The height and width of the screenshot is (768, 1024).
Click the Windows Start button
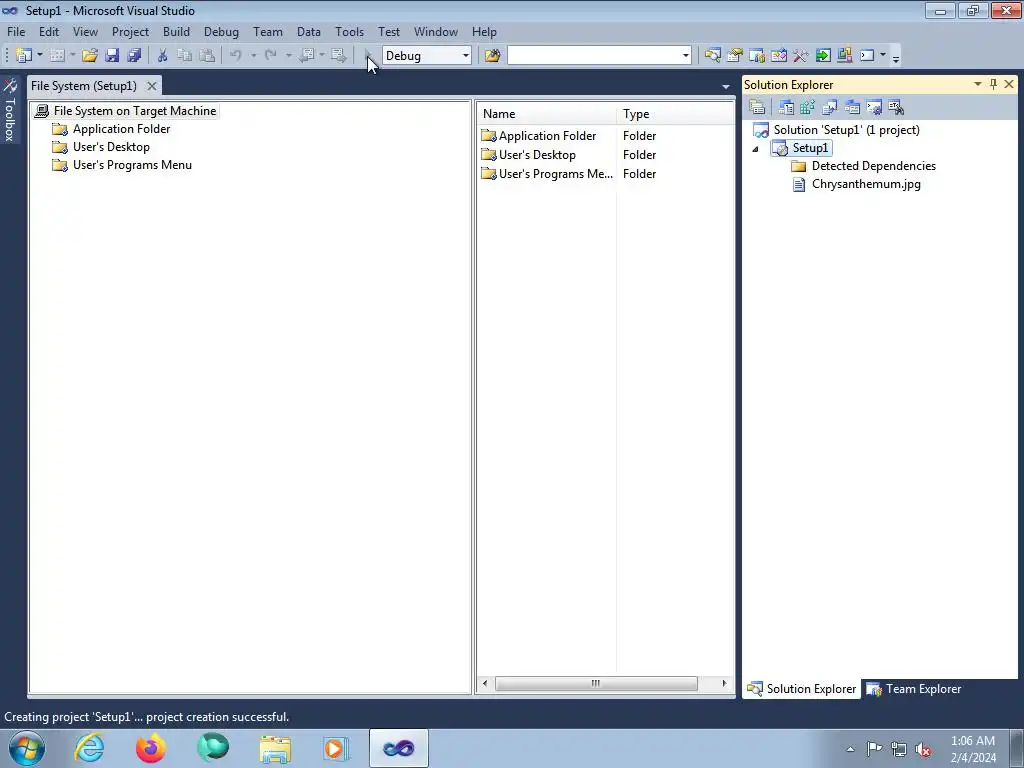pyautogui.click(x=26, y=748)
